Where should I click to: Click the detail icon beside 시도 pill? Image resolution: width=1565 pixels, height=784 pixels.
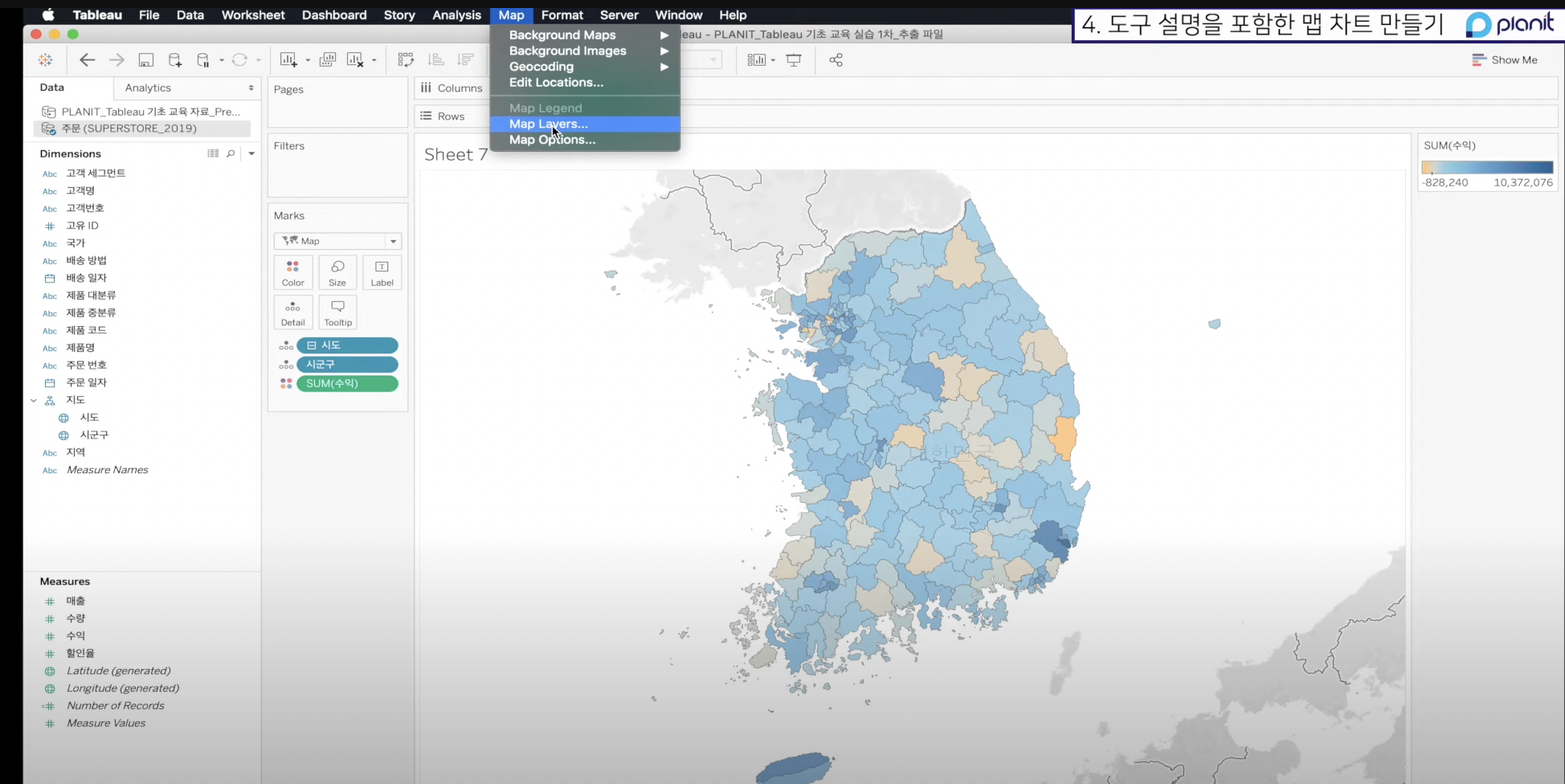pyautogui.click(x=286, y=346)
